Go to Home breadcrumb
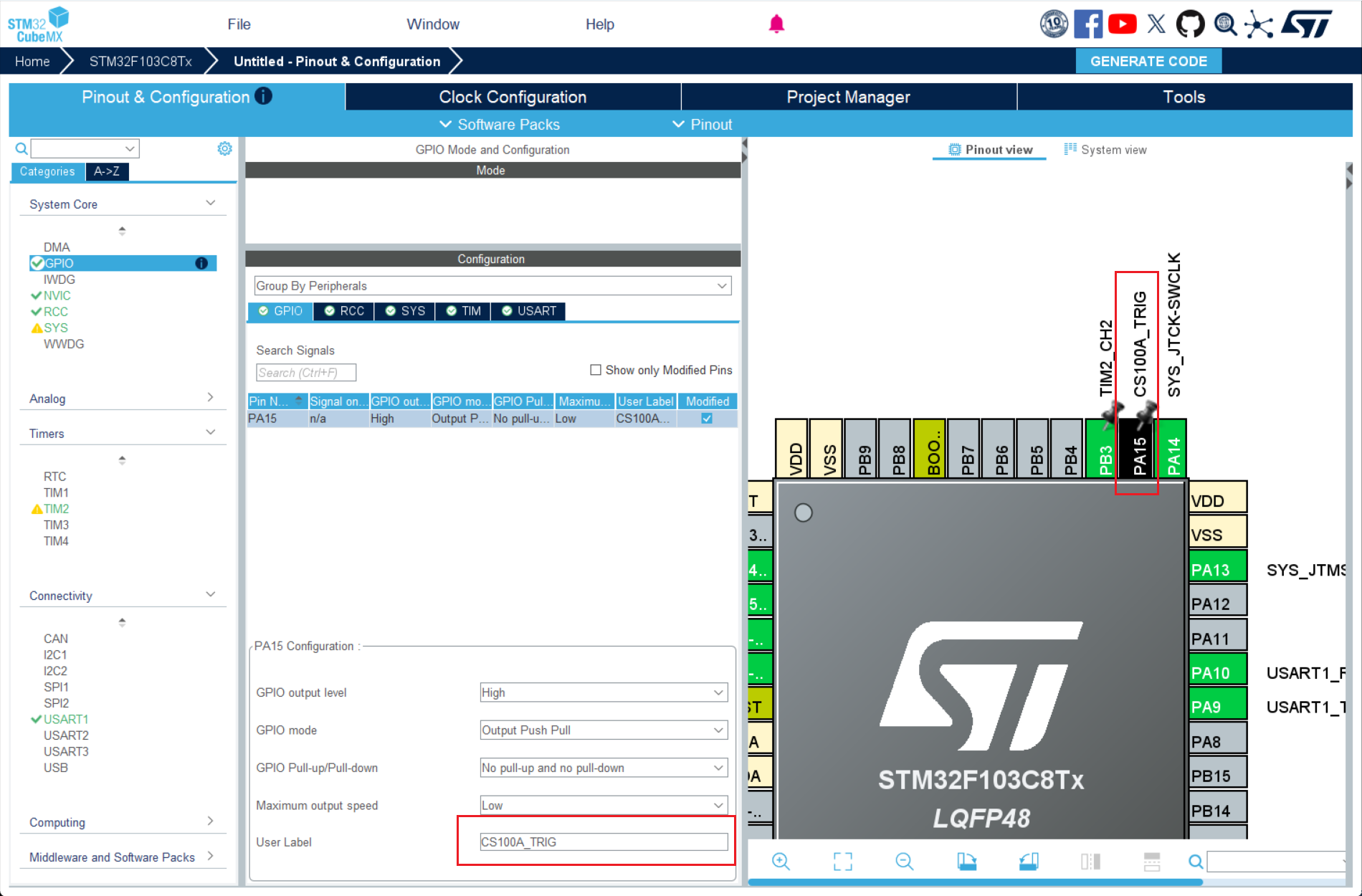The height and width of the screenshot is (896, 1362). point(32,62)
